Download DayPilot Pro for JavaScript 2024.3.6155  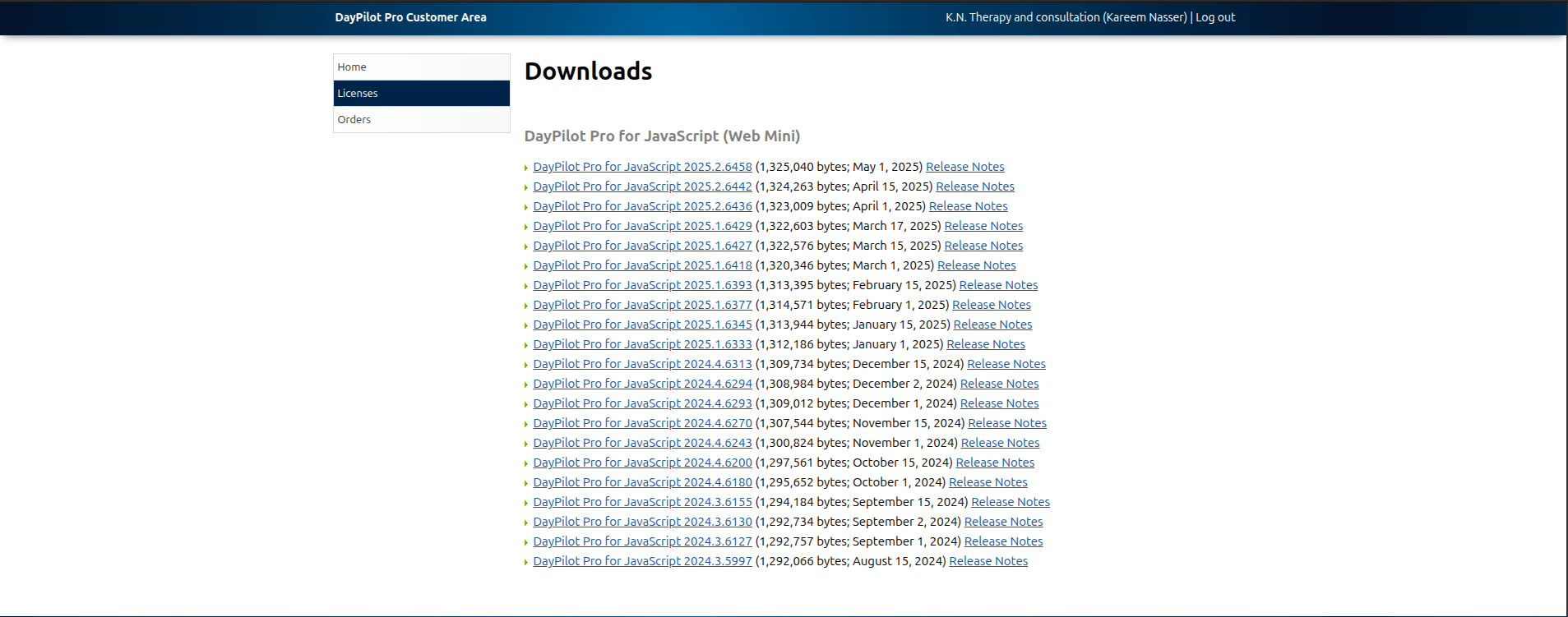click(642, 502)
